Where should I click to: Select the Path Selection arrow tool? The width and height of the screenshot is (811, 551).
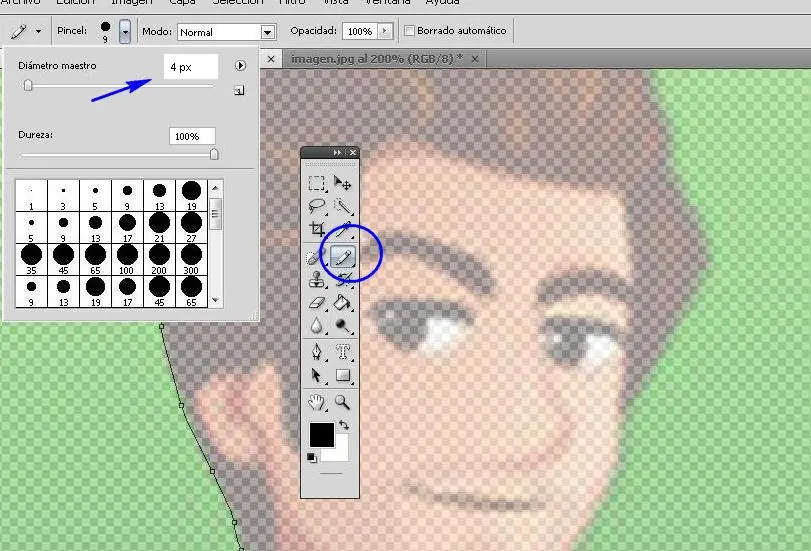click(x=317, y=375)
